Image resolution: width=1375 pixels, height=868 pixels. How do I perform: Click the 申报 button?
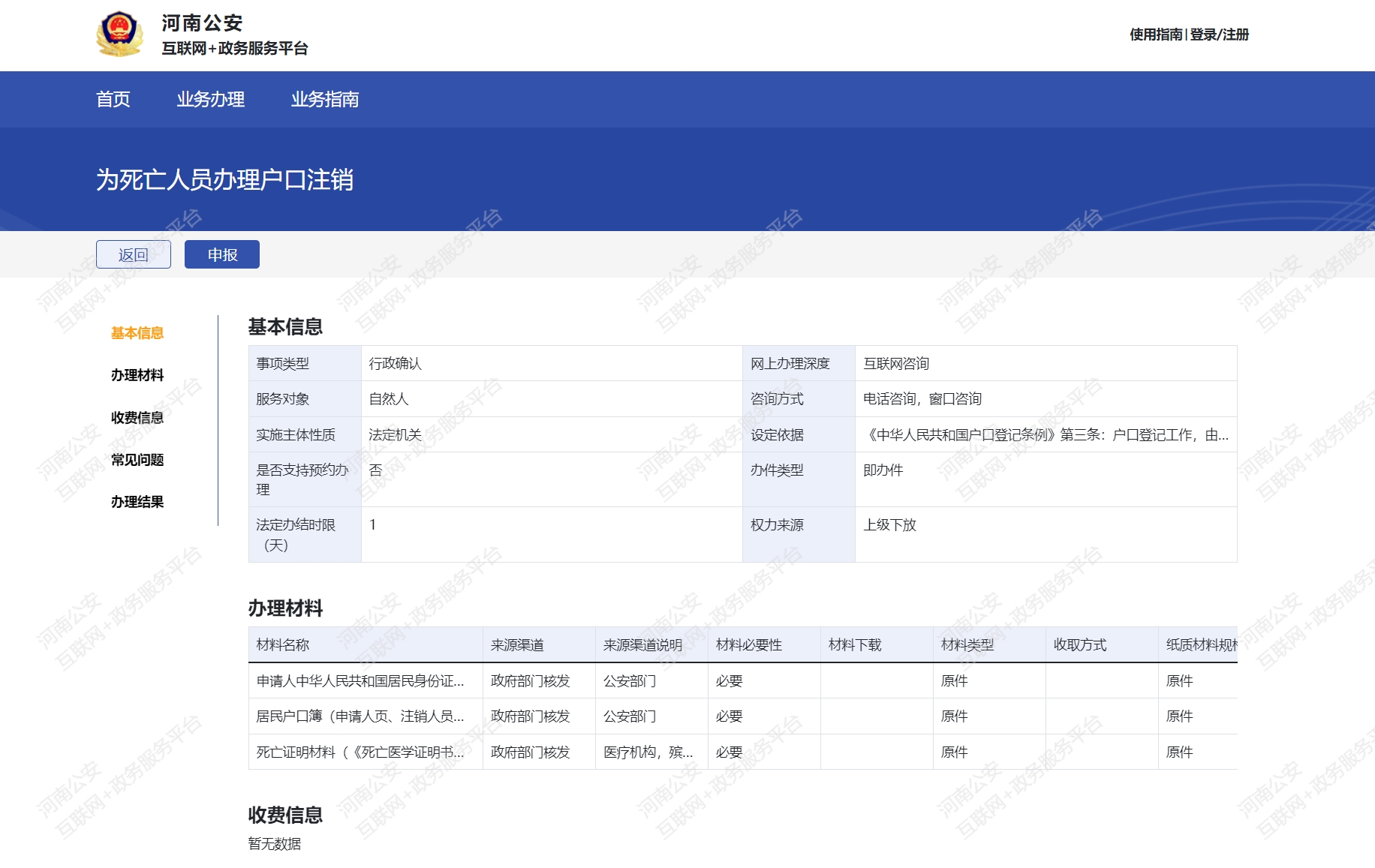(x=222, y=254)
